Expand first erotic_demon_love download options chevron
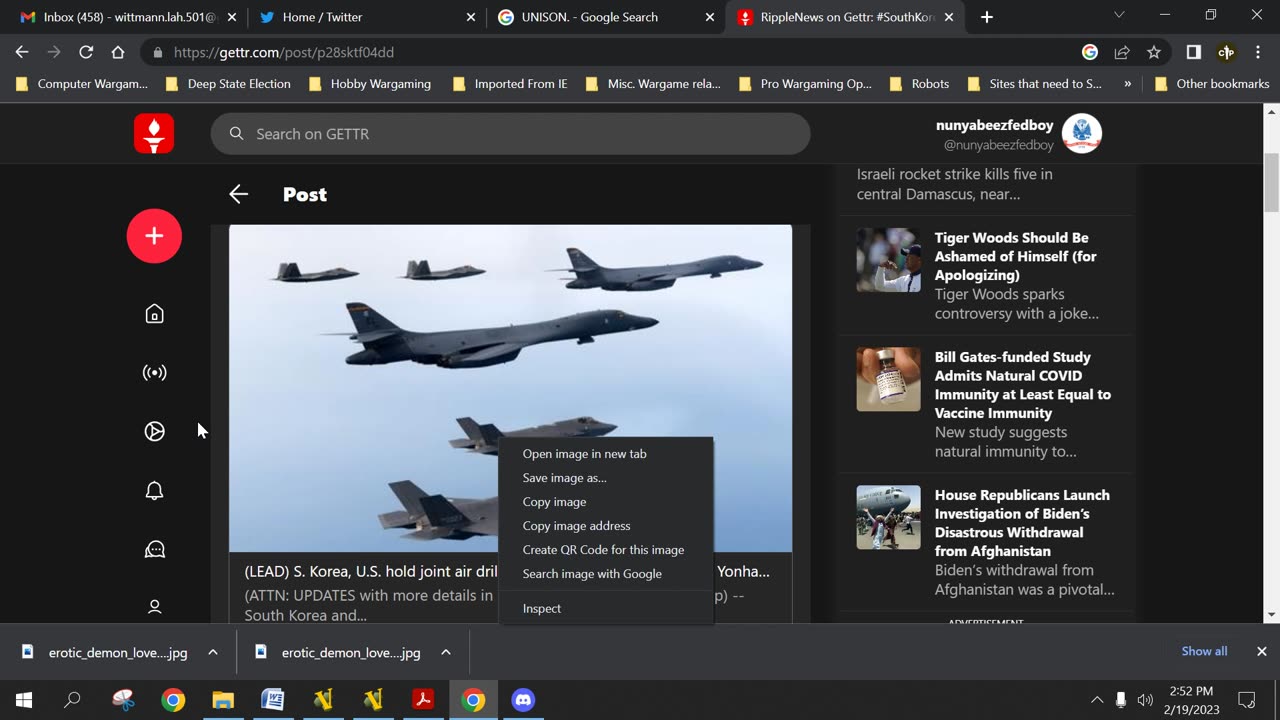Screen dimensions: 1280x720 pyautogui.click(x=213, y=652)
